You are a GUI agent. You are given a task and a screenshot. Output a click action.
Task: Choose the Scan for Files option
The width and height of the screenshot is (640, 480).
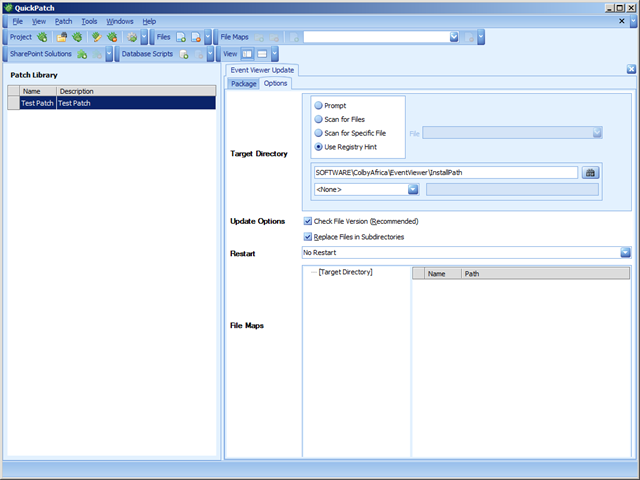click(319, 119)
